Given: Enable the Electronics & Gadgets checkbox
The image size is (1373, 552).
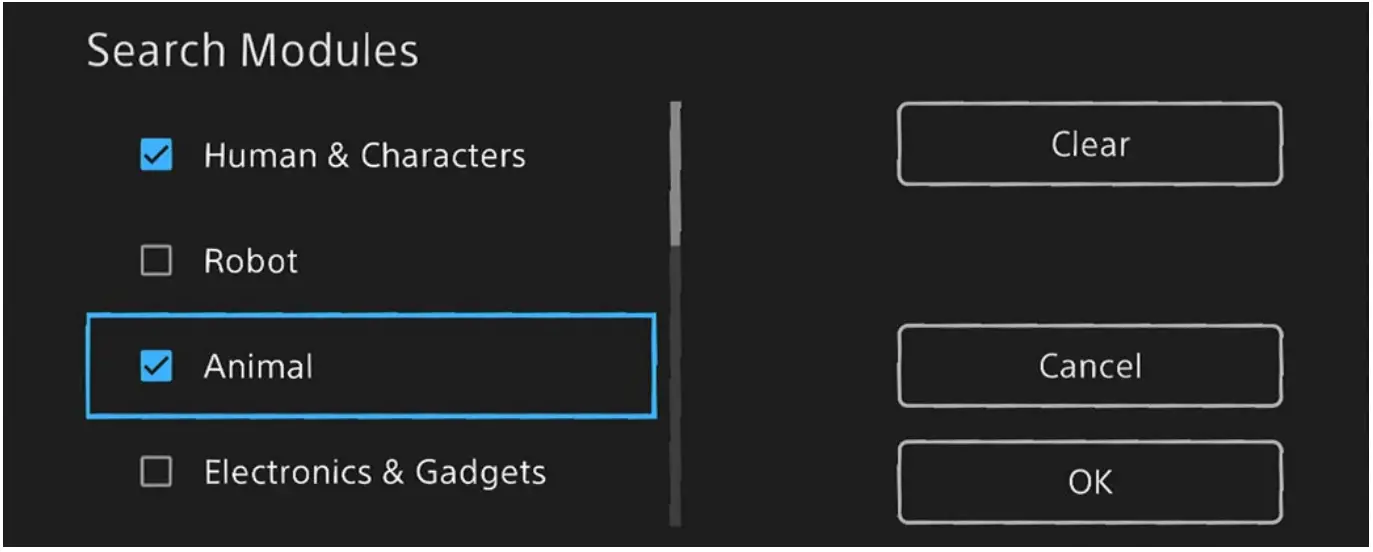Looking at the screenshot, I should [156, 472].
